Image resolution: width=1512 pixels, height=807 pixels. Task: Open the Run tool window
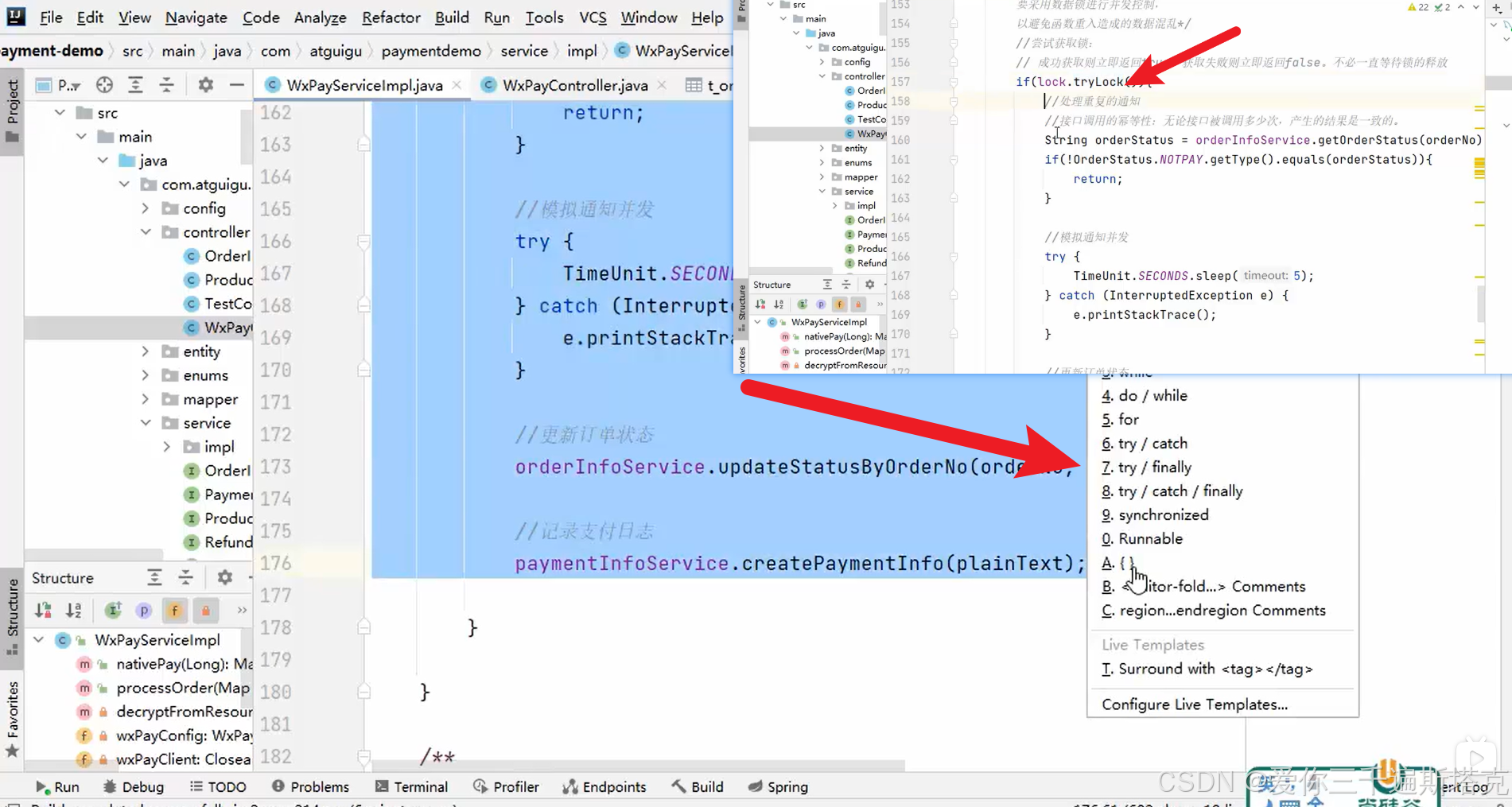tap(57, 786)
